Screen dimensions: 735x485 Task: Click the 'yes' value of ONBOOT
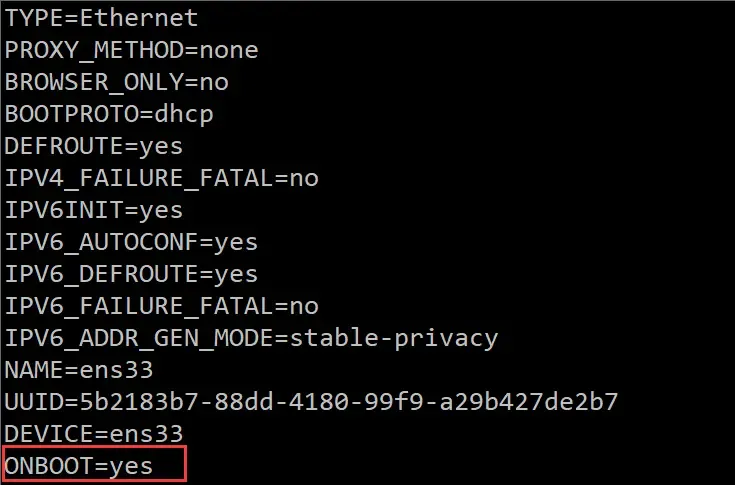point(131,466)
